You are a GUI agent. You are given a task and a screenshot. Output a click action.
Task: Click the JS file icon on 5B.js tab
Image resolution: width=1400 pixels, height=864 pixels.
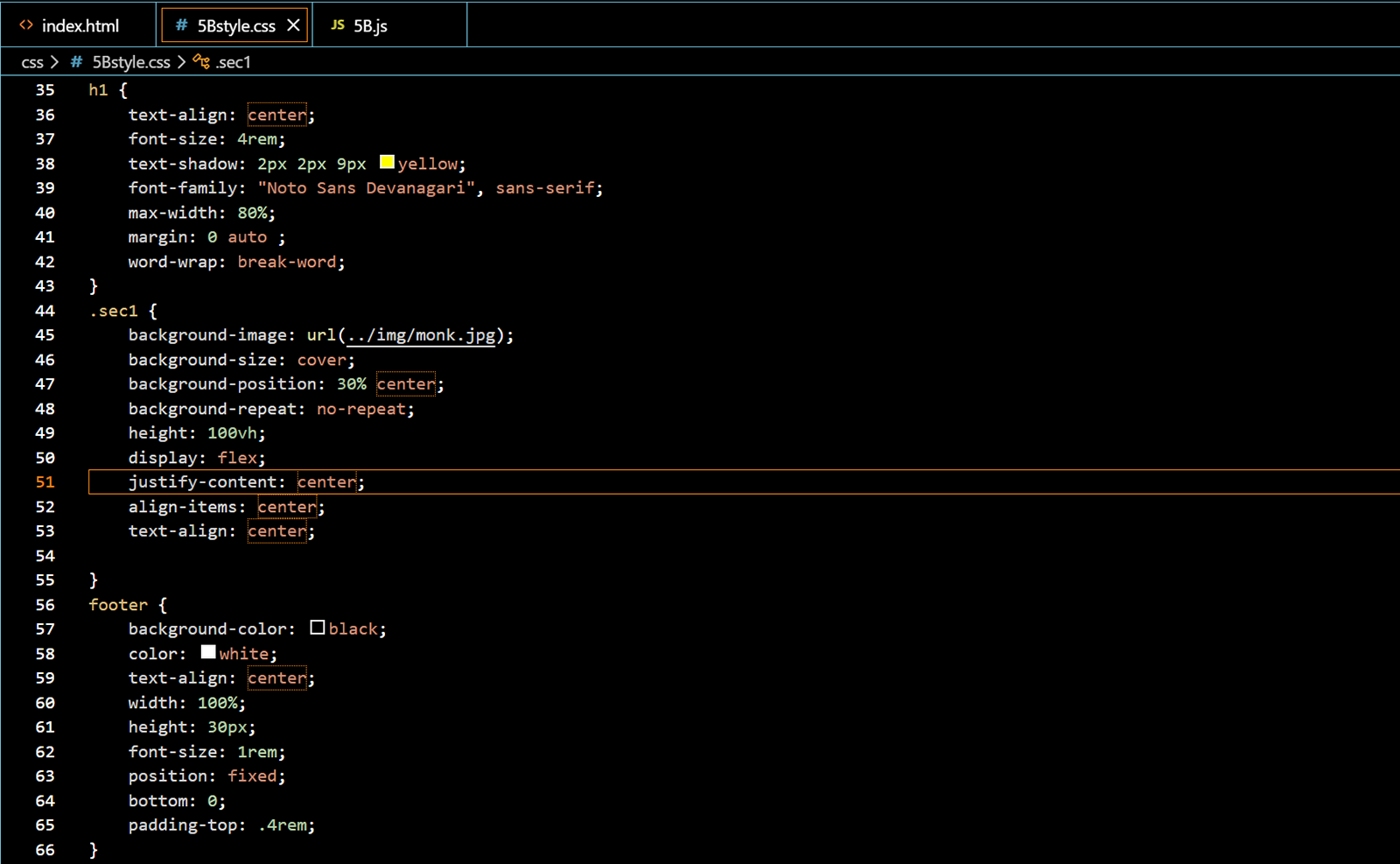[338, 25]
